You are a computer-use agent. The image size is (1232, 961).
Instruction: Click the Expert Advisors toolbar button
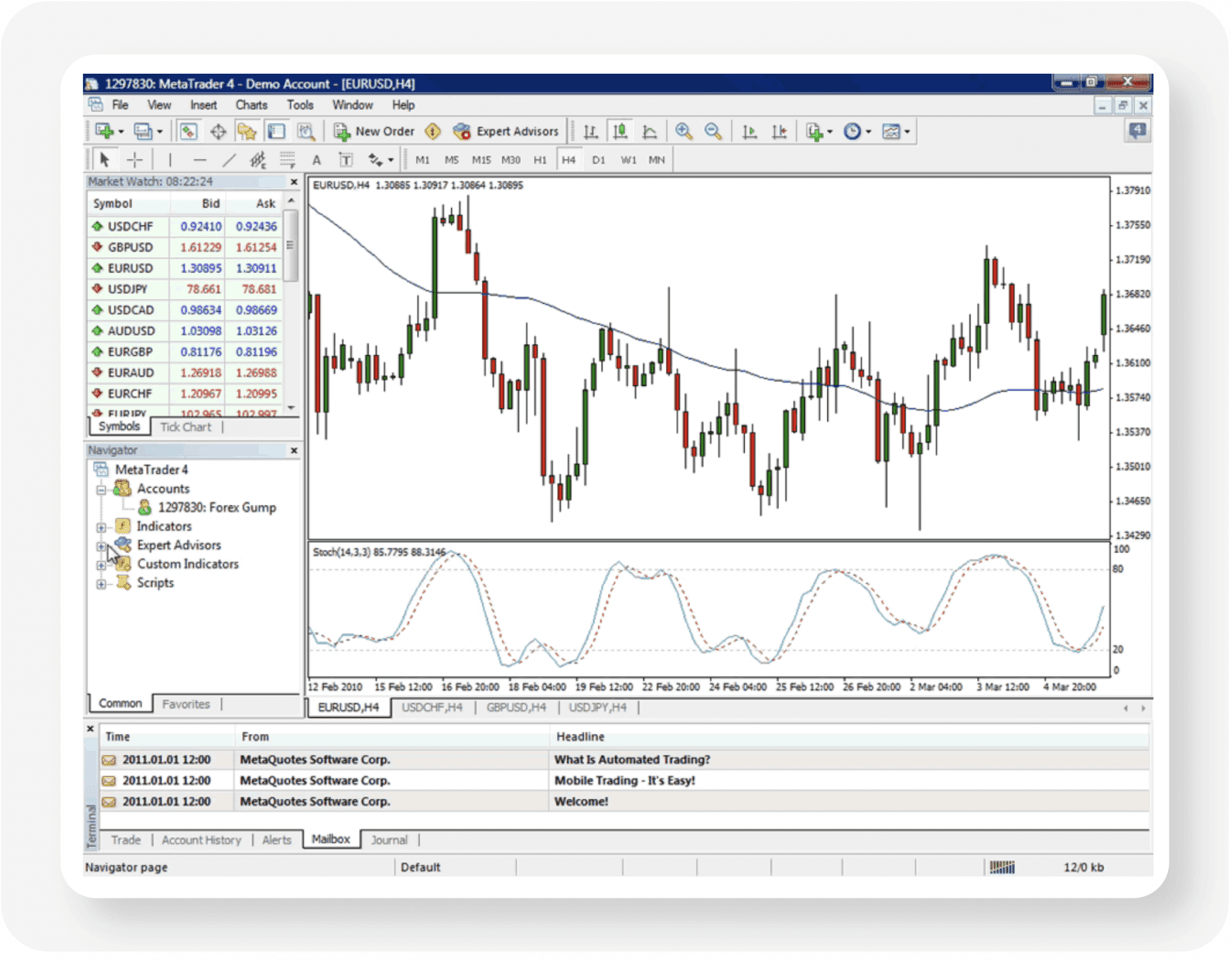(506, 131)
